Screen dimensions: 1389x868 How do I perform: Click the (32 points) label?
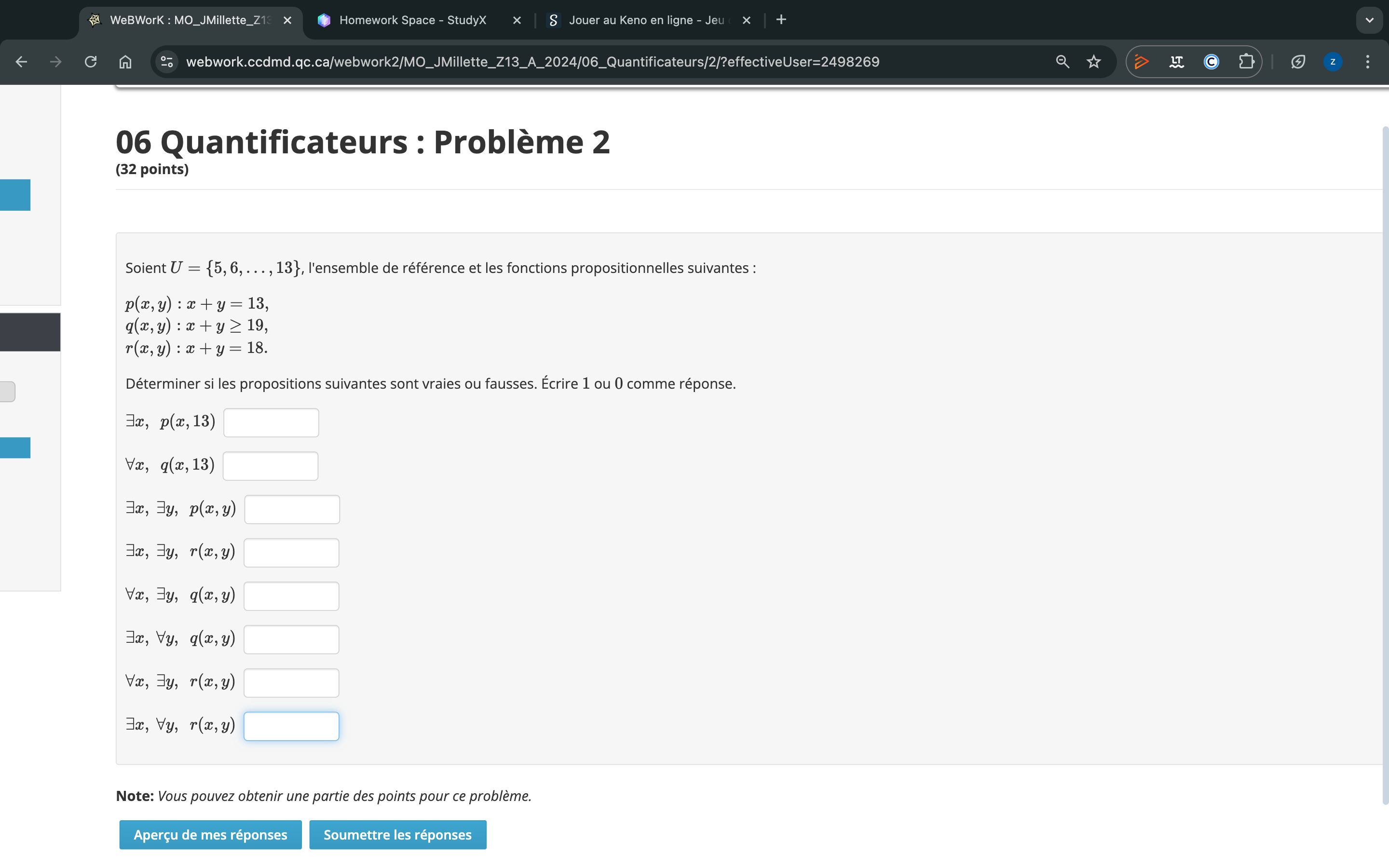pos(152,169)
